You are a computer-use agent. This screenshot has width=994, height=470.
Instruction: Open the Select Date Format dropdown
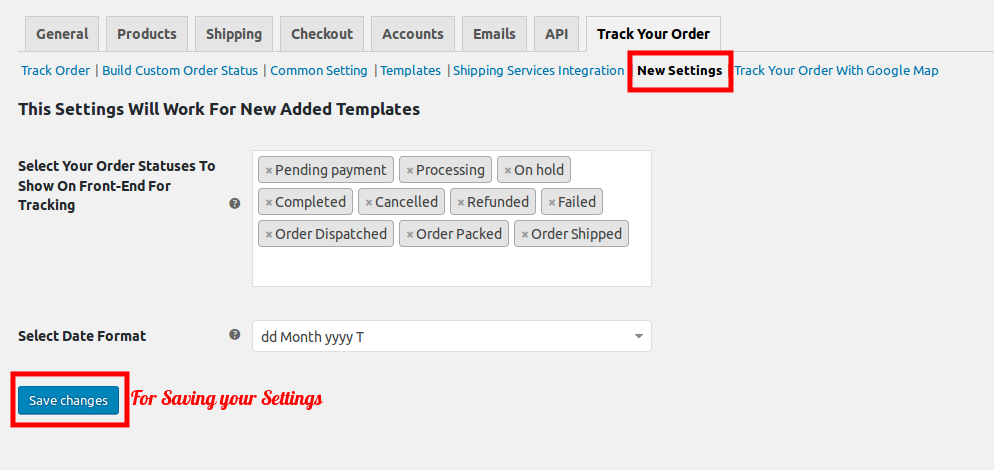(451, 336)
